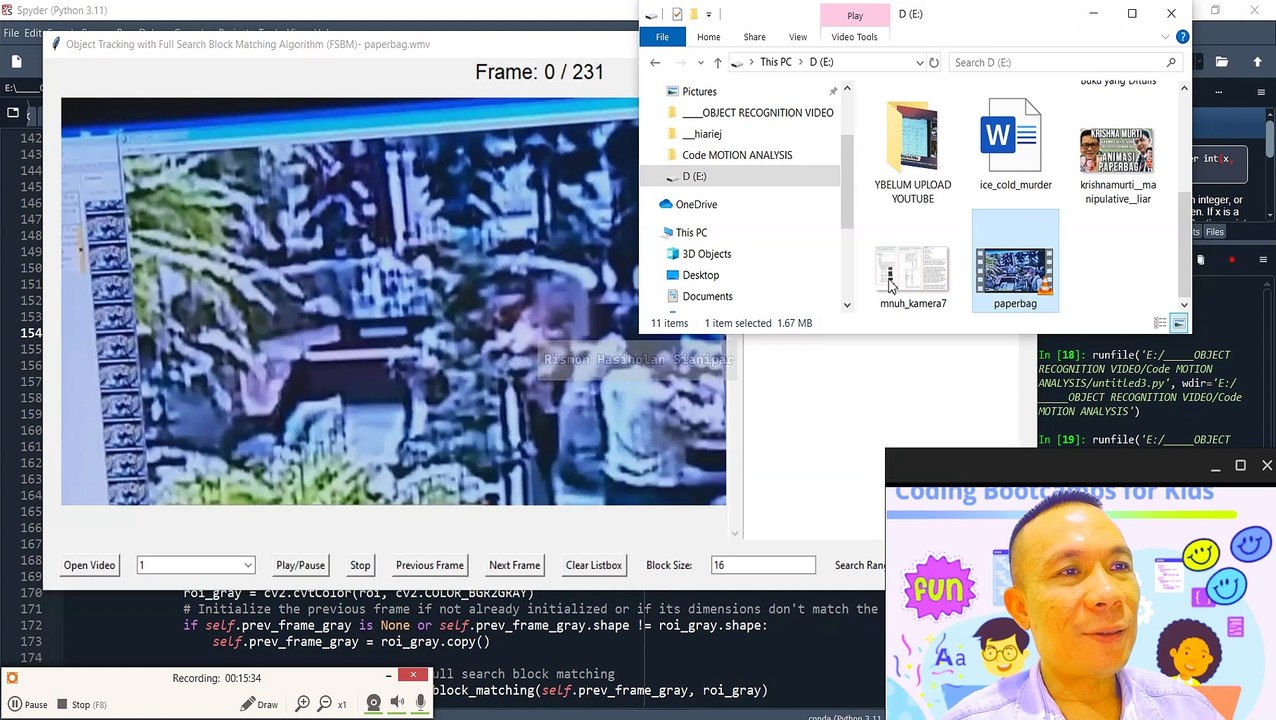Click Spyder browse working directory folder icon
Screen dimensions: 1276x720
pyautogui.click(x=1221, y=62)
